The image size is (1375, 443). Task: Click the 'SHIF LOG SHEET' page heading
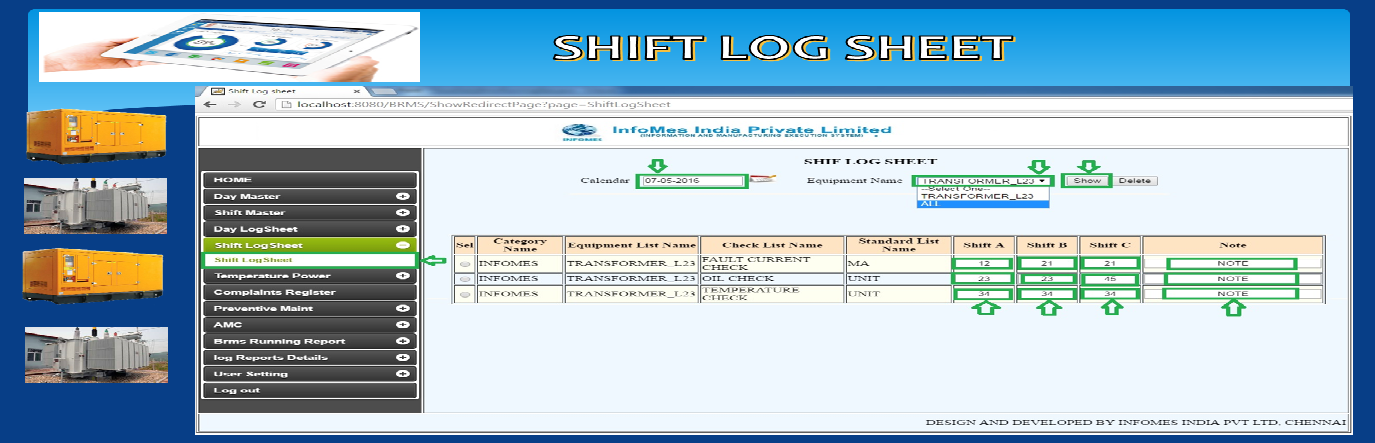pyautogui.click(x=870, y=161)
